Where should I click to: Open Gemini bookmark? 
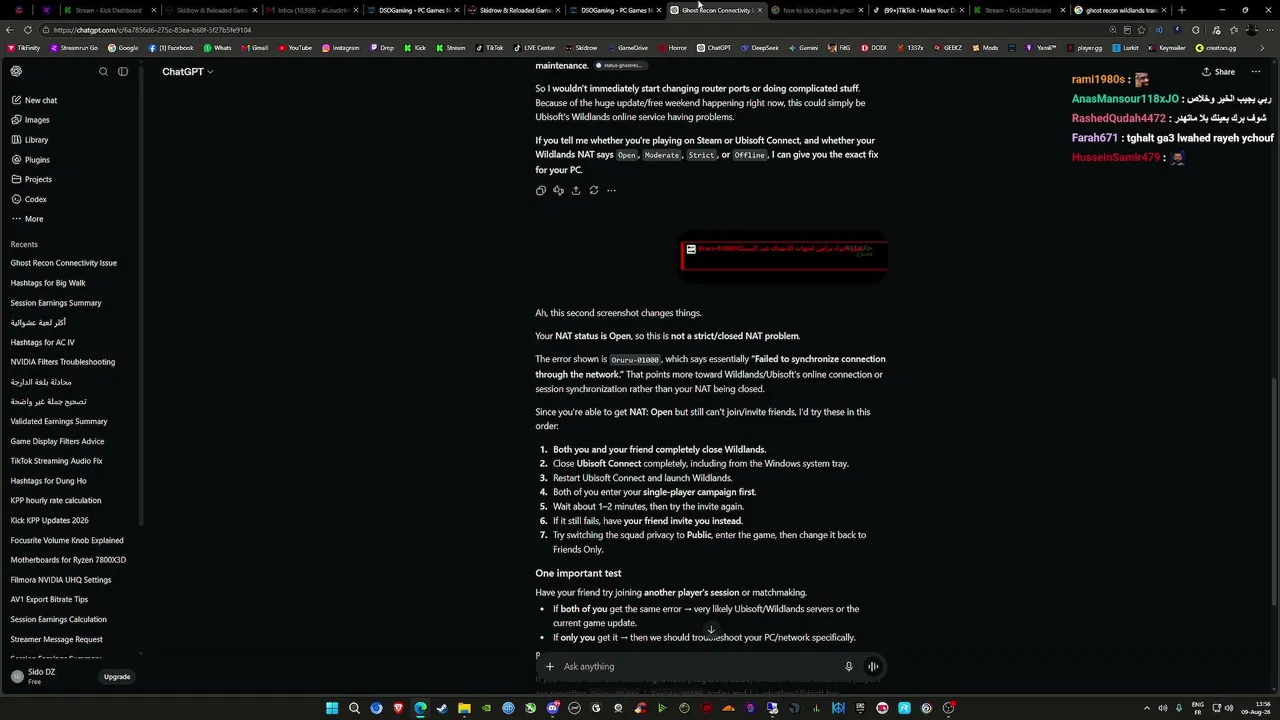click(802, 48)
